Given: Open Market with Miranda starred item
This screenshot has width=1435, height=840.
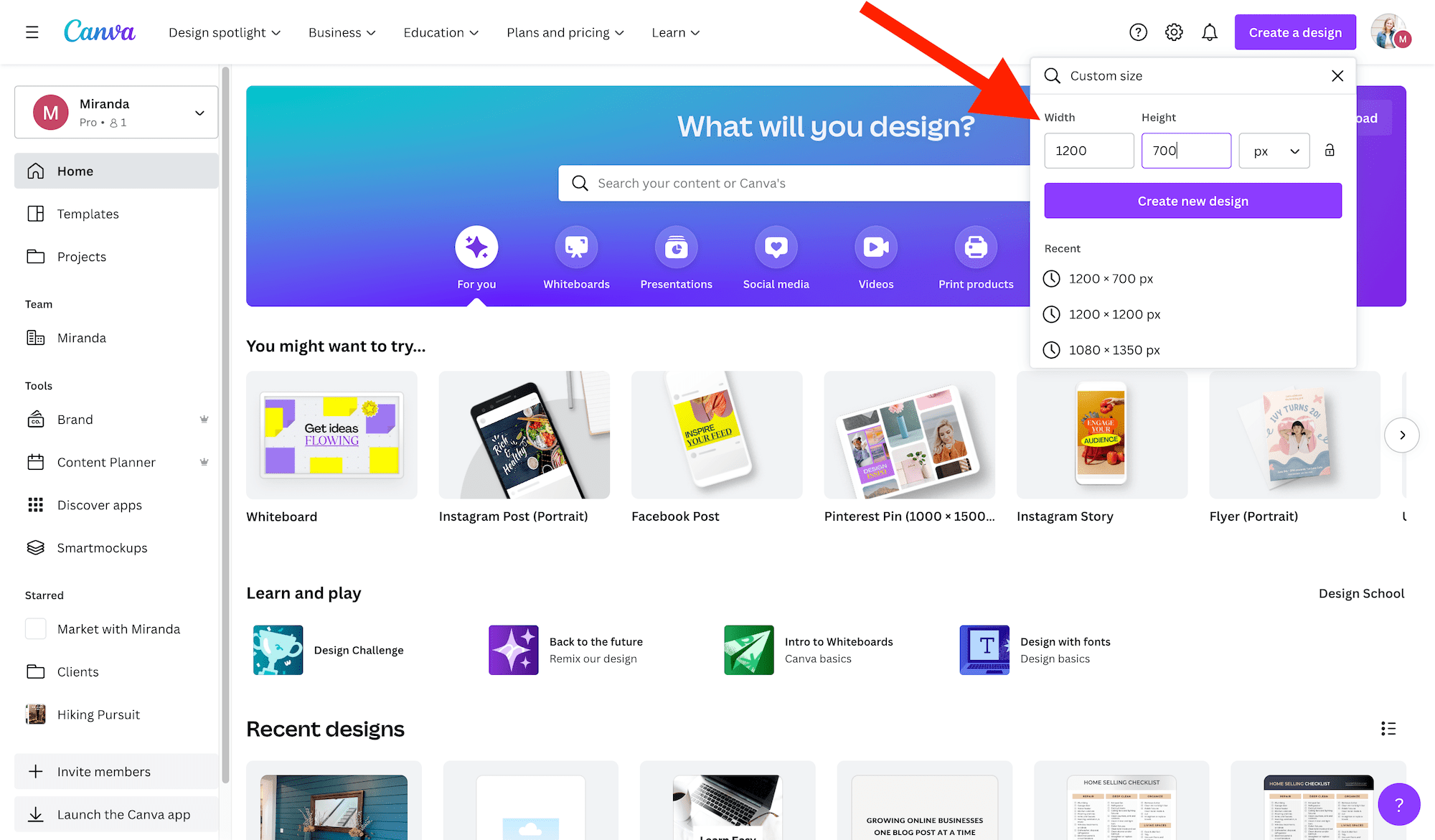Looking at the screenshot, I should [x=116, y=629].
